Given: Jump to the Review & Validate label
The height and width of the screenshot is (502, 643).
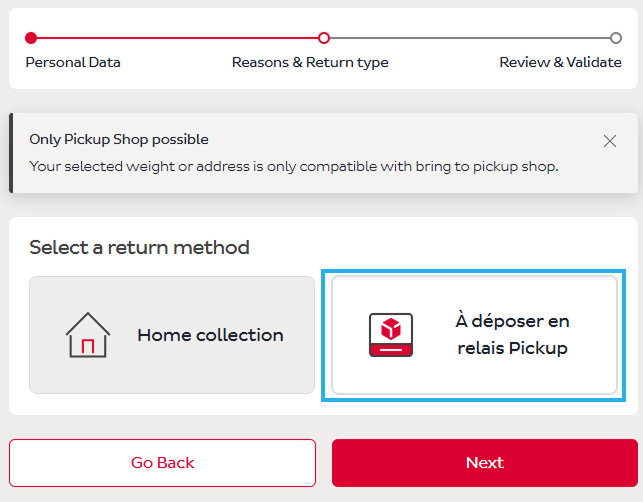Looking at the screenshot, I should pos(560,62).
